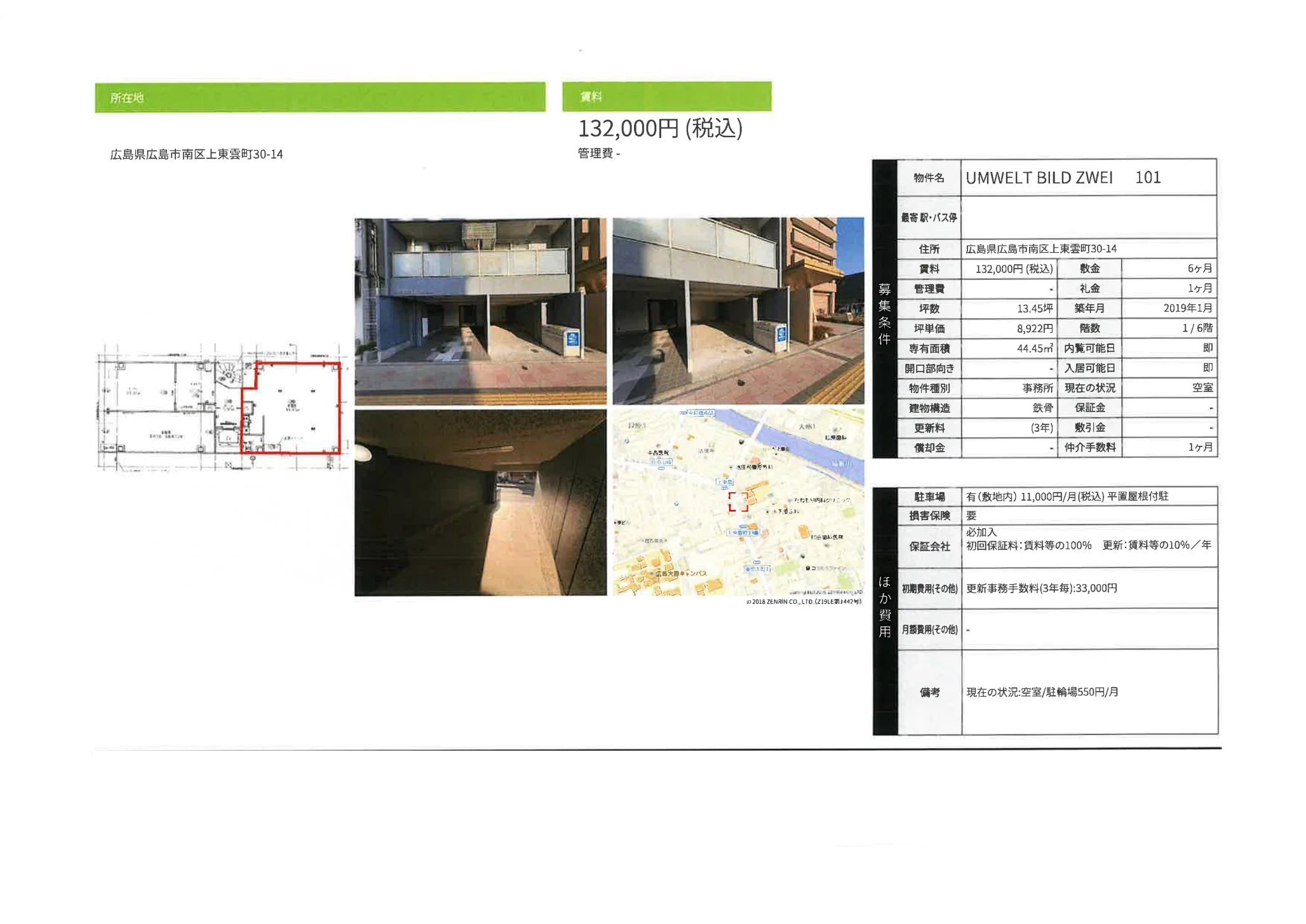
Task: Click the top-left building exterior photo
Action: [x=480, y=311]
